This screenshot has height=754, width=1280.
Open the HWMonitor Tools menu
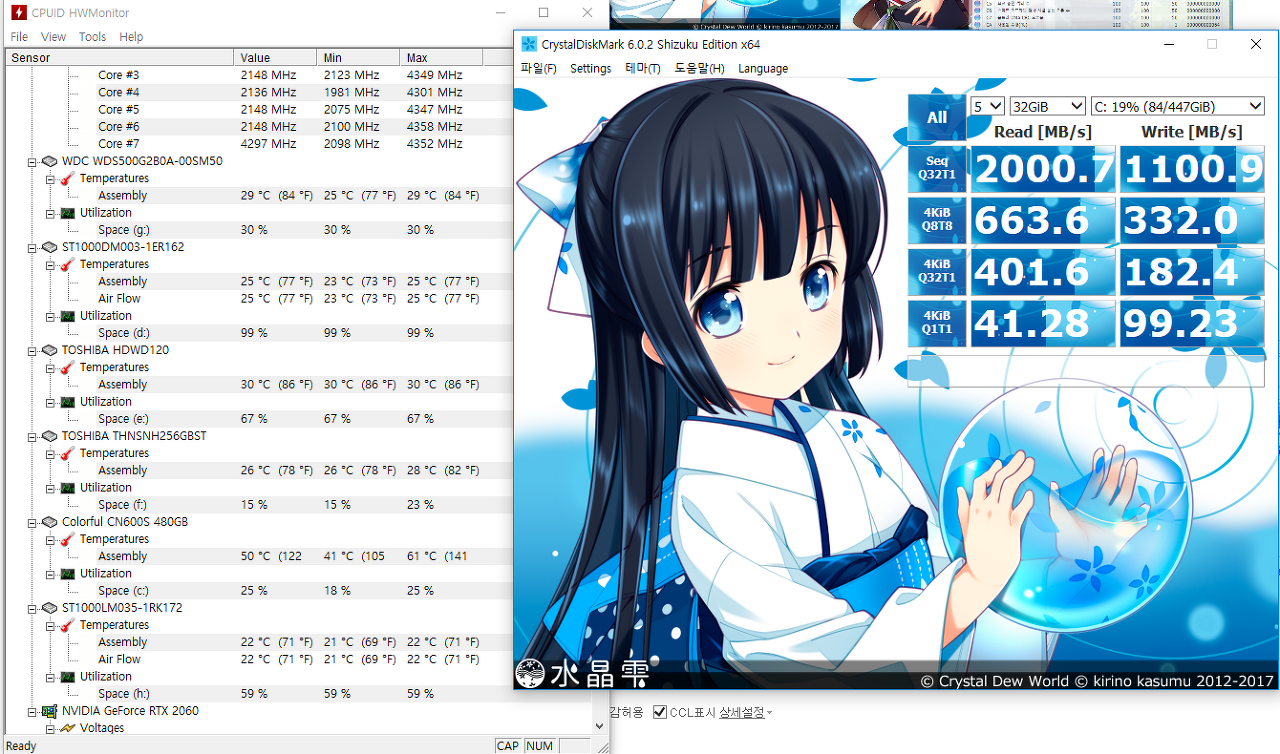coord(92,37)
